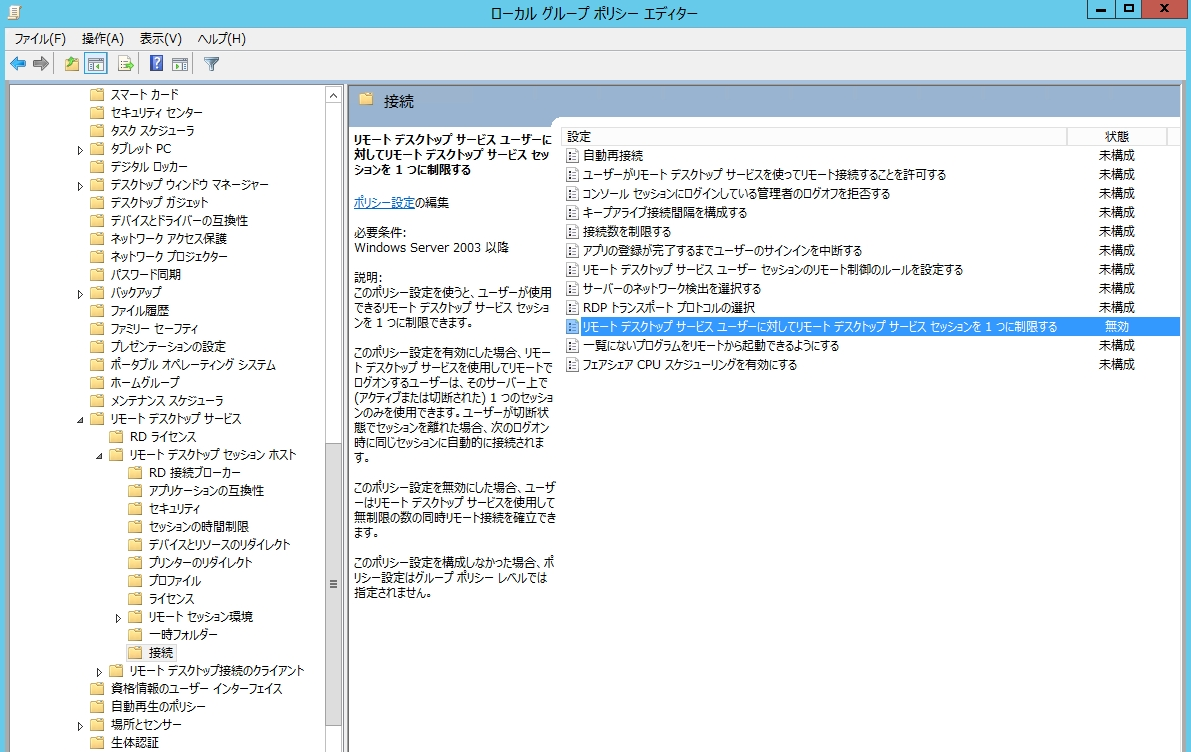Screen dimensions: 1191x752
Task: Click the Forward arrow toolbar icon
Action: [x=41, y=65]
